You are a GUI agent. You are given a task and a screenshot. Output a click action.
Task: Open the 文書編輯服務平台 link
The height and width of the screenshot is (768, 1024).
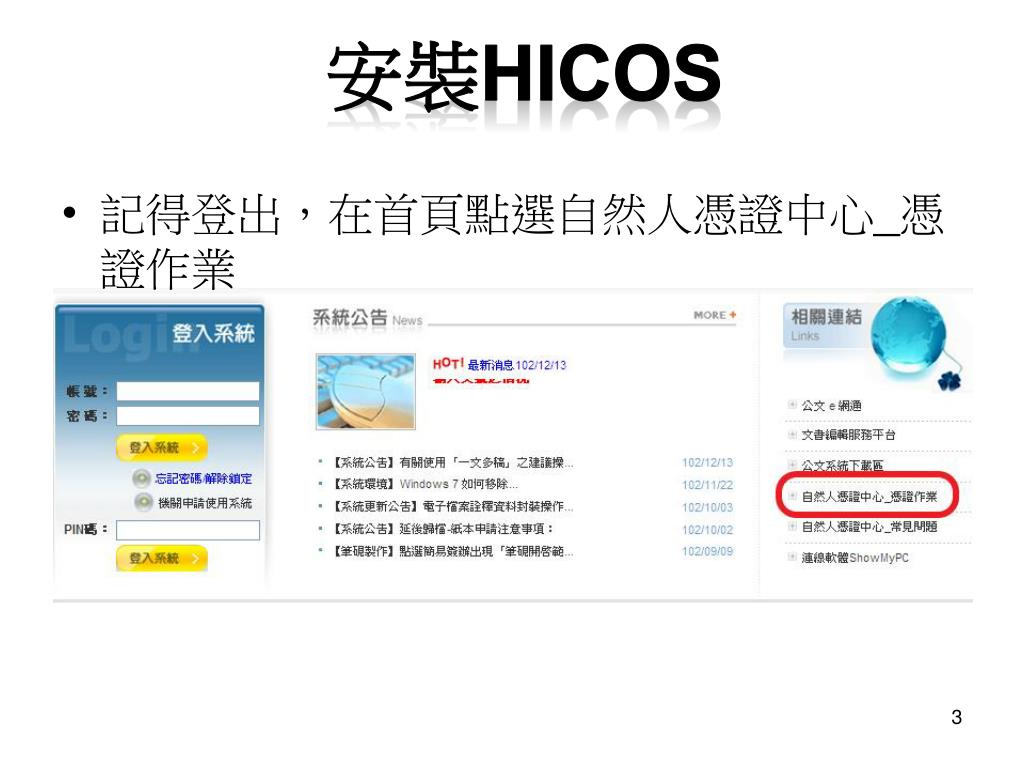848,435
